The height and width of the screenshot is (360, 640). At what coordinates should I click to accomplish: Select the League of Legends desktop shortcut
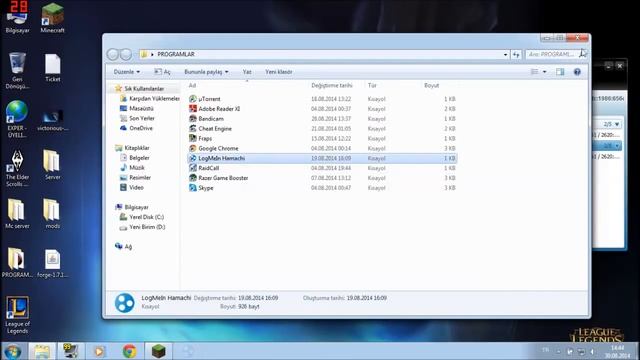pos(17,315)
